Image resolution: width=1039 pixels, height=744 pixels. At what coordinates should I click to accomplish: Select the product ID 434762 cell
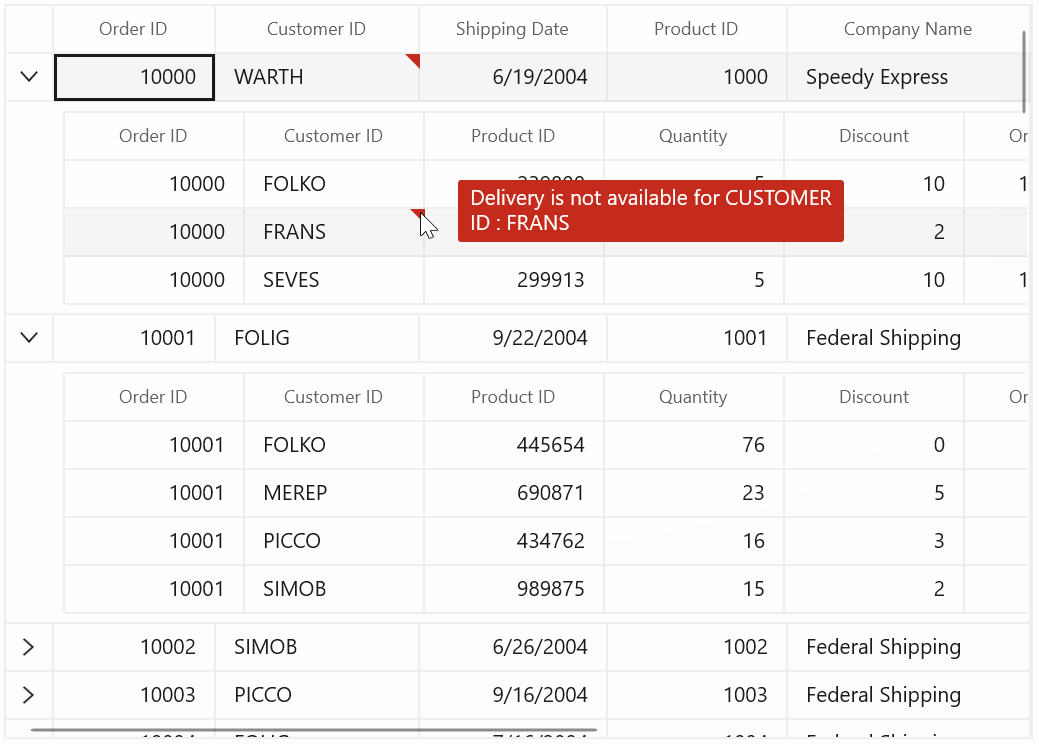point(514,541)
